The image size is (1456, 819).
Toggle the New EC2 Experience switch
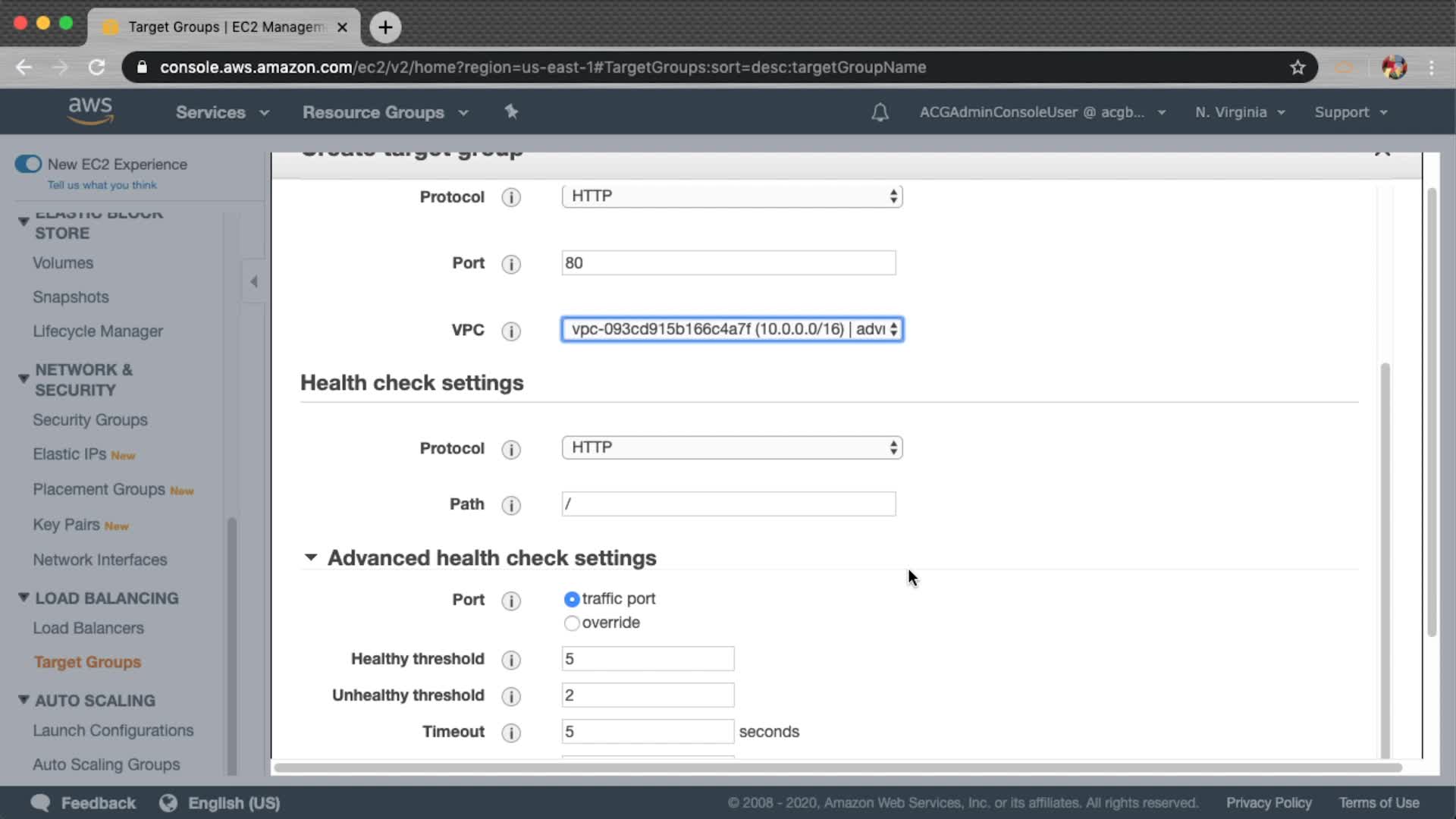coord(28,164)
